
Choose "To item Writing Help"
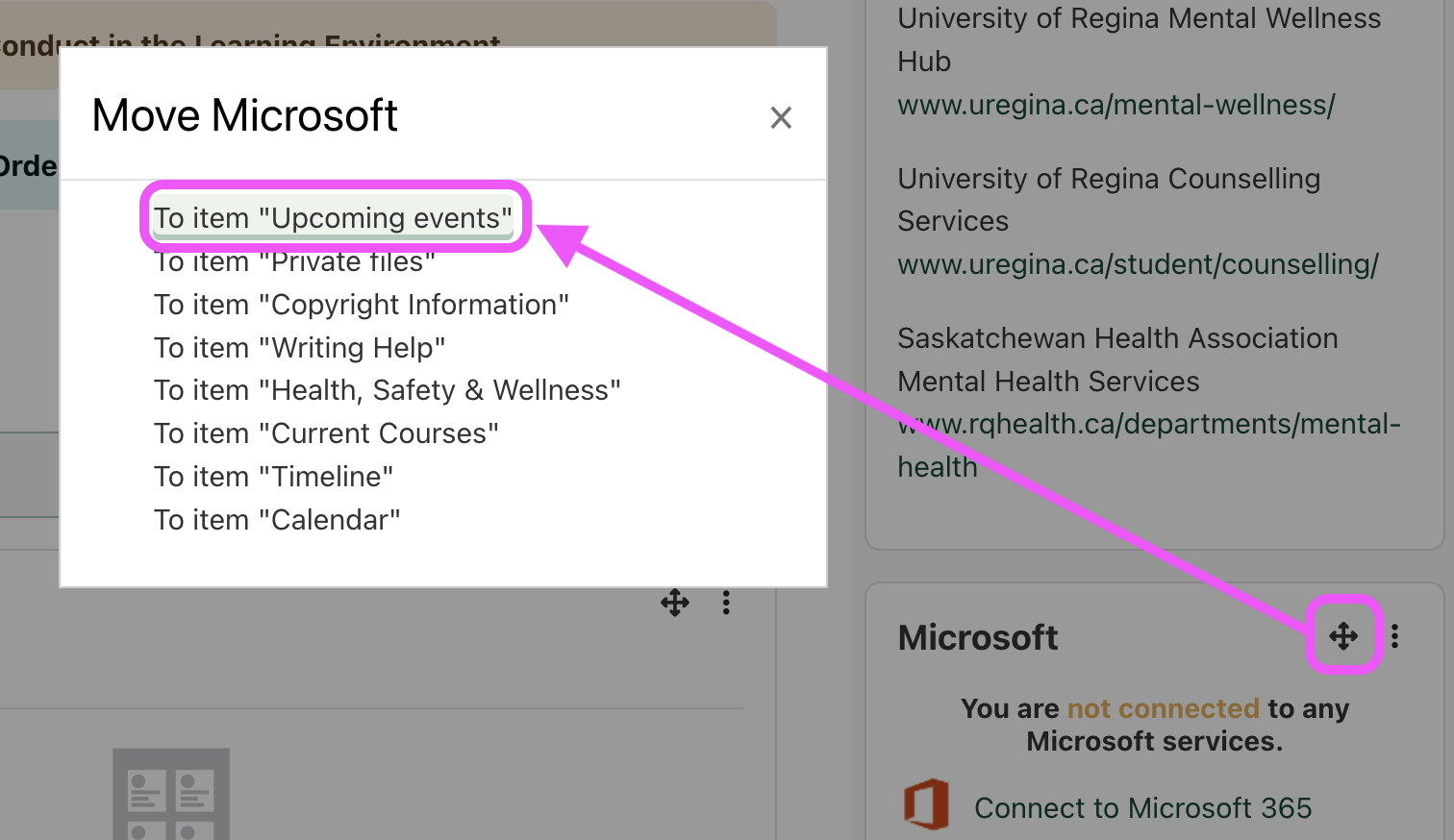coord(299,347)
